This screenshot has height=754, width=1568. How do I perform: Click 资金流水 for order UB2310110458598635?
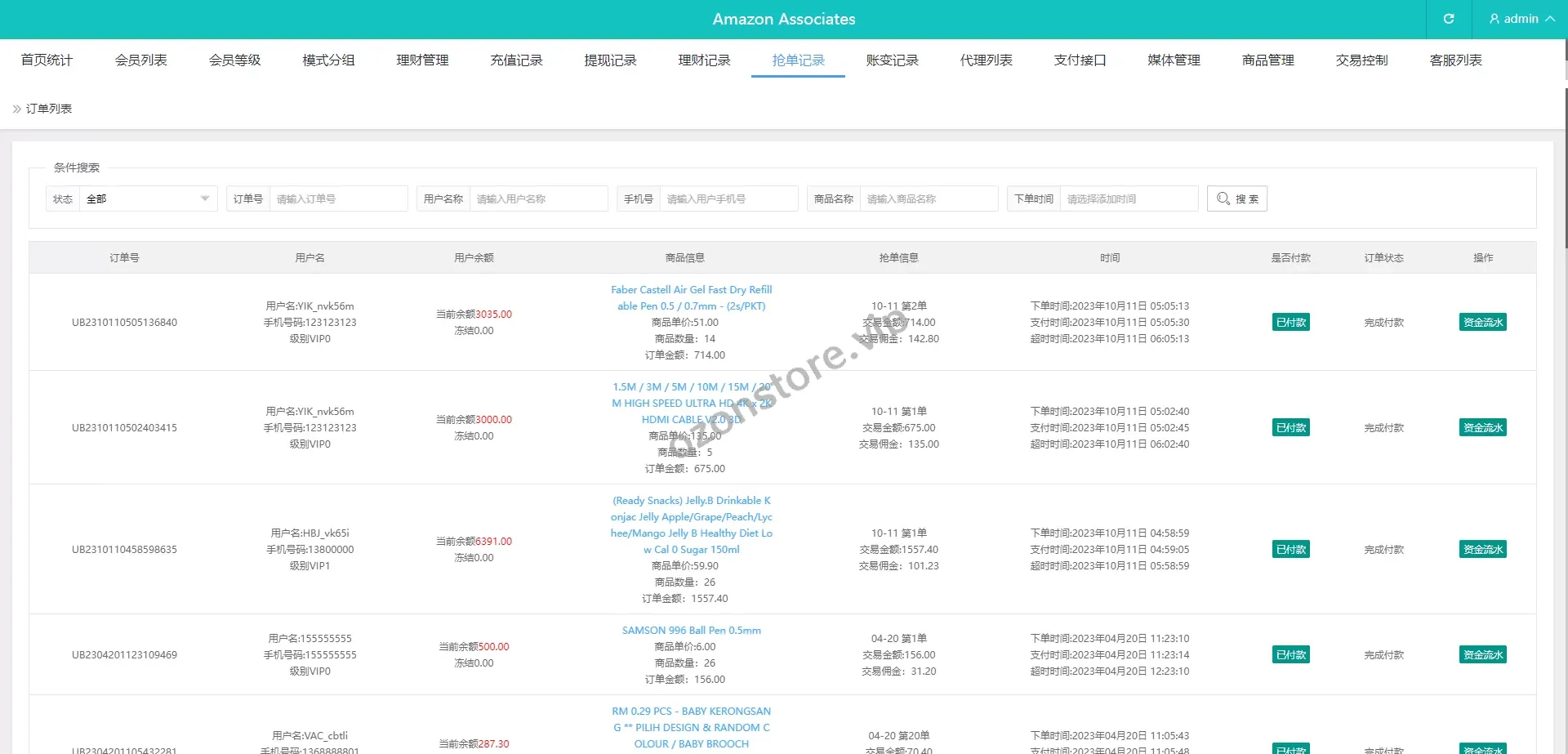pos(1482,549)
